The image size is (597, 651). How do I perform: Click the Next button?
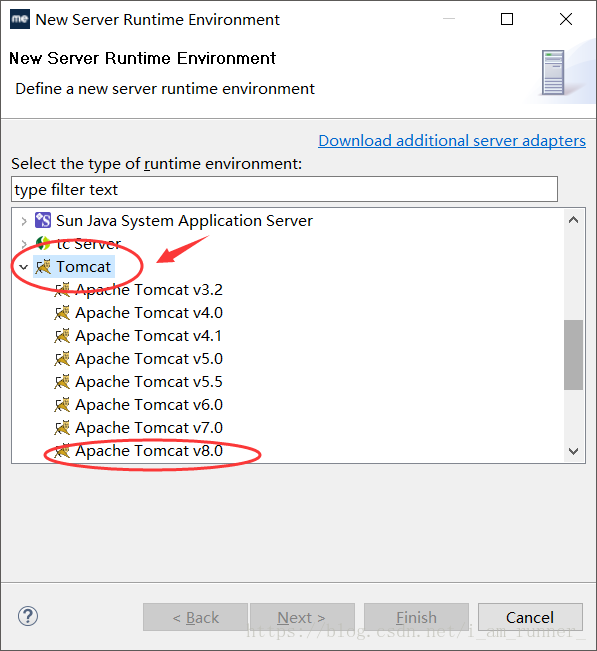click(x=302, y=617)
